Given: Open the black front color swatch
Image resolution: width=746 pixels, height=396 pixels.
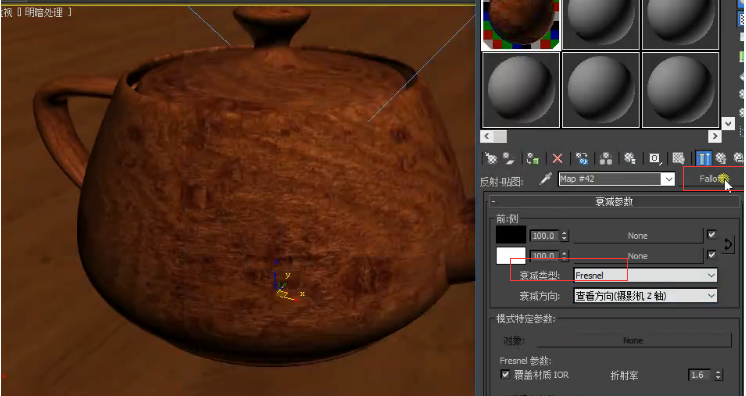Looking at the screenshot, I should click(510, 235).
